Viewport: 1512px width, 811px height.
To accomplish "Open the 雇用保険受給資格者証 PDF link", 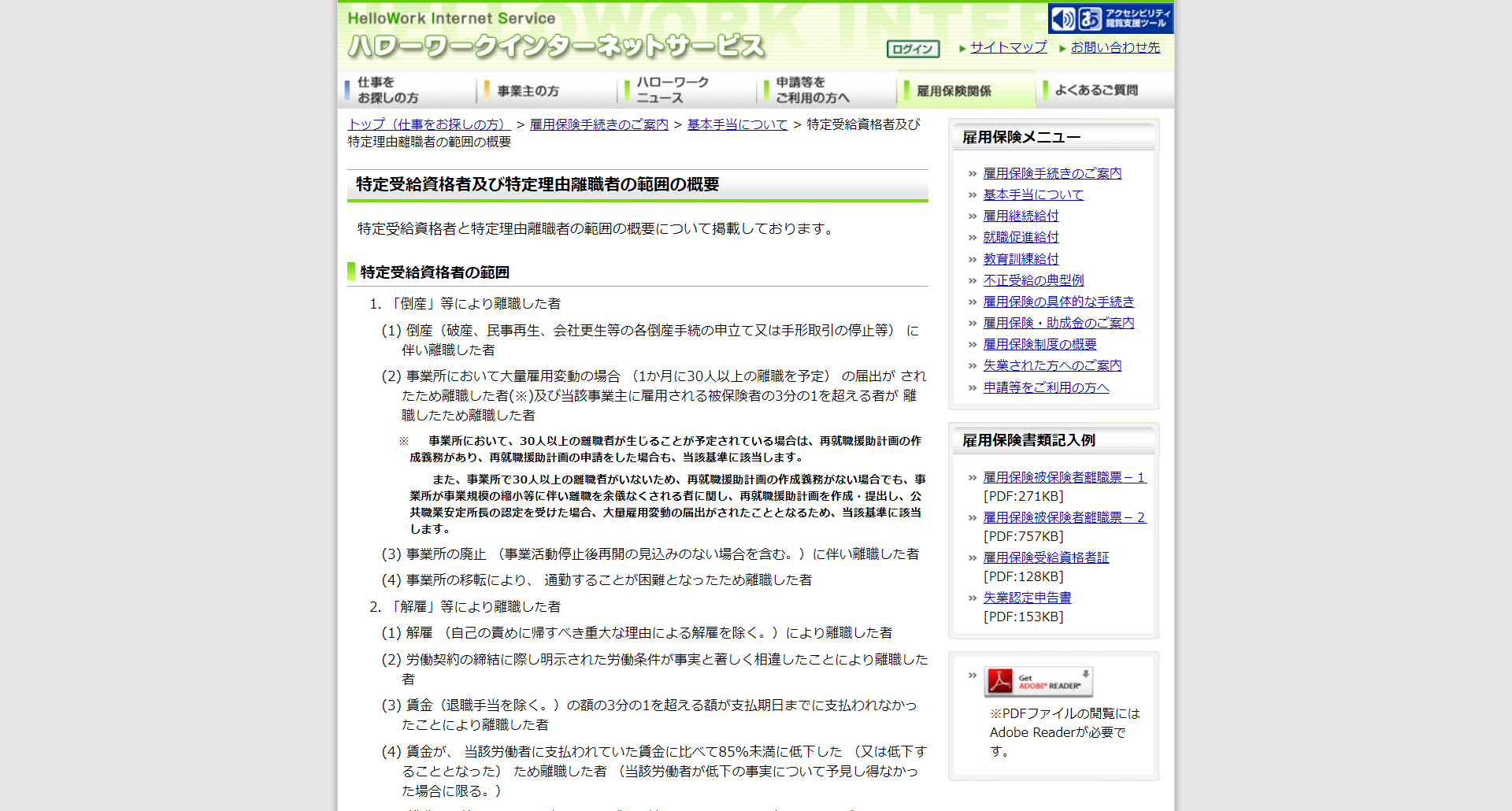I will tap(1046, 557).
